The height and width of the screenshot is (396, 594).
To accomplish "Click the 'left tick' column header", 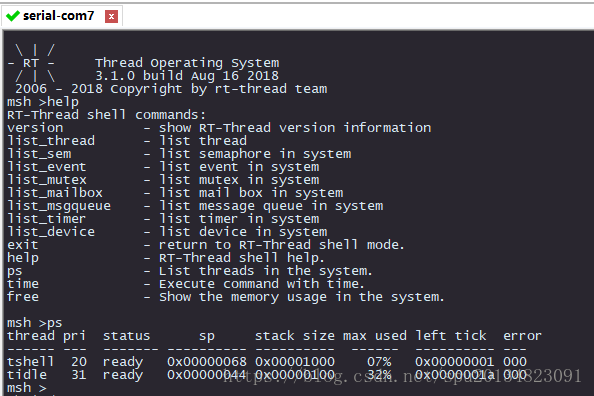I will tap(451, 336).
